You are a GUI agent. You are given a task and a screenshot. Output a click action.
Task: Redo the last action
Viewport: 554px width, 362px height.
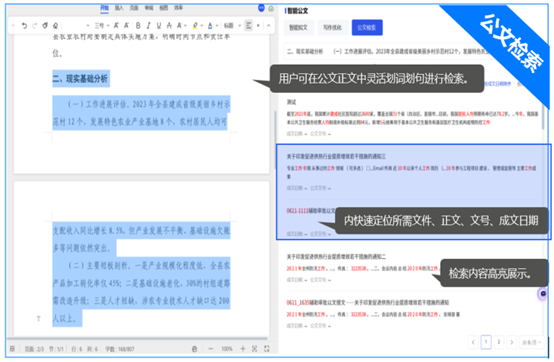click(x=35, y=25)
